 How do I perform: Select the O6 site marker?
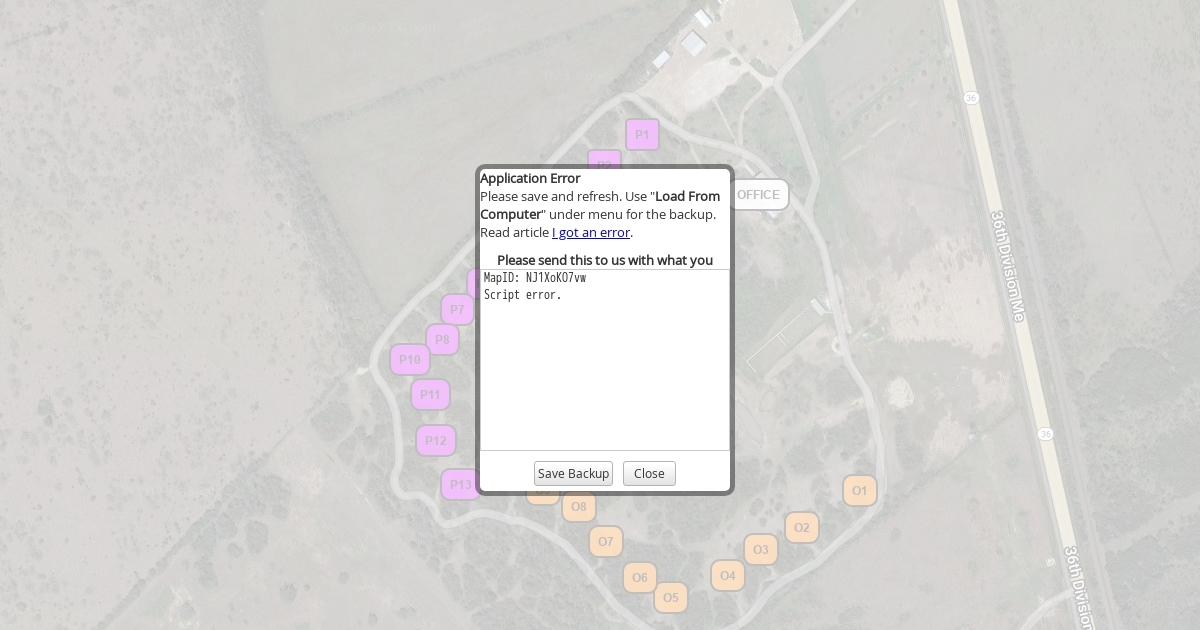click(640, 577)
